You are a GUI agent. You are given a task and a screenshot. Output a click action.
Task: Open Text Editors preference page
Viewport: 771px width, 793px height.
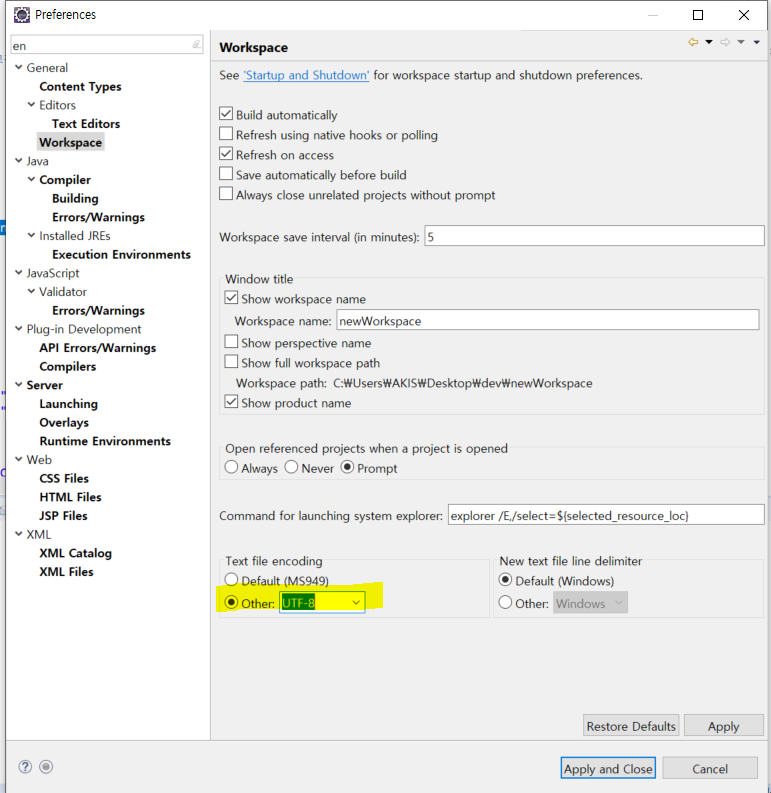(x=86, y=124)
